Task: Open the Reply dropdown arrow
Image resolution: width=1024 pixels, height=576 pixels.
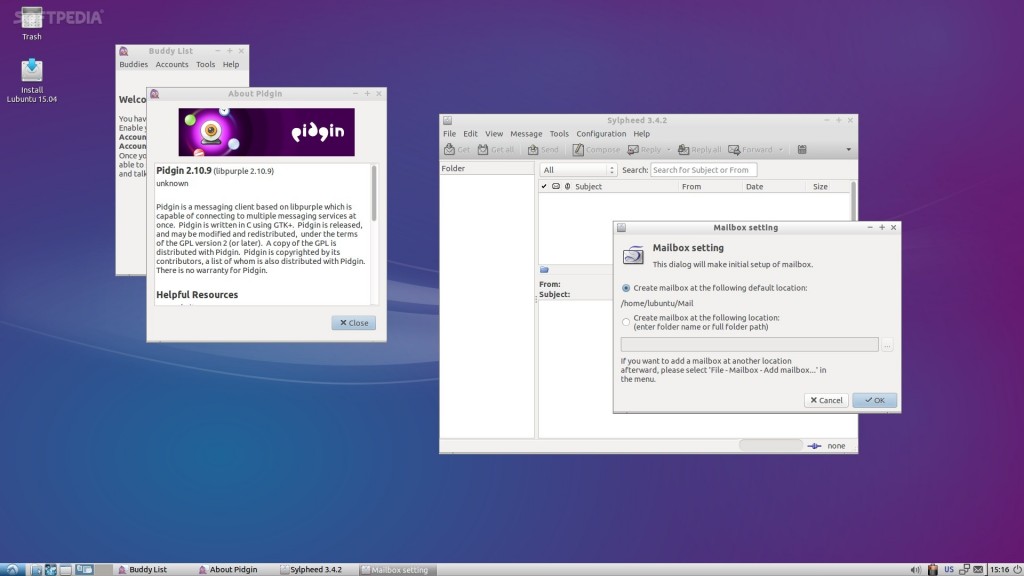Action: [668, 149]
